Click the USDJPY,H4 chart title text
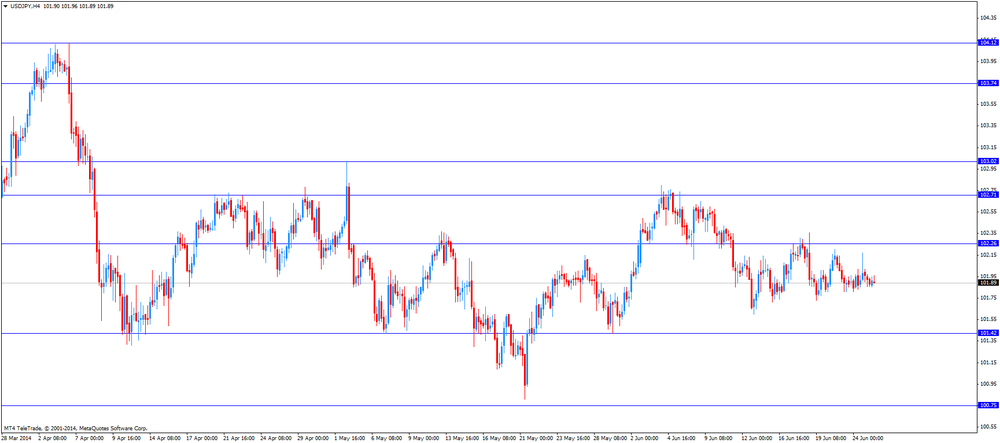 pyautogui.click(x=26, y=6)
